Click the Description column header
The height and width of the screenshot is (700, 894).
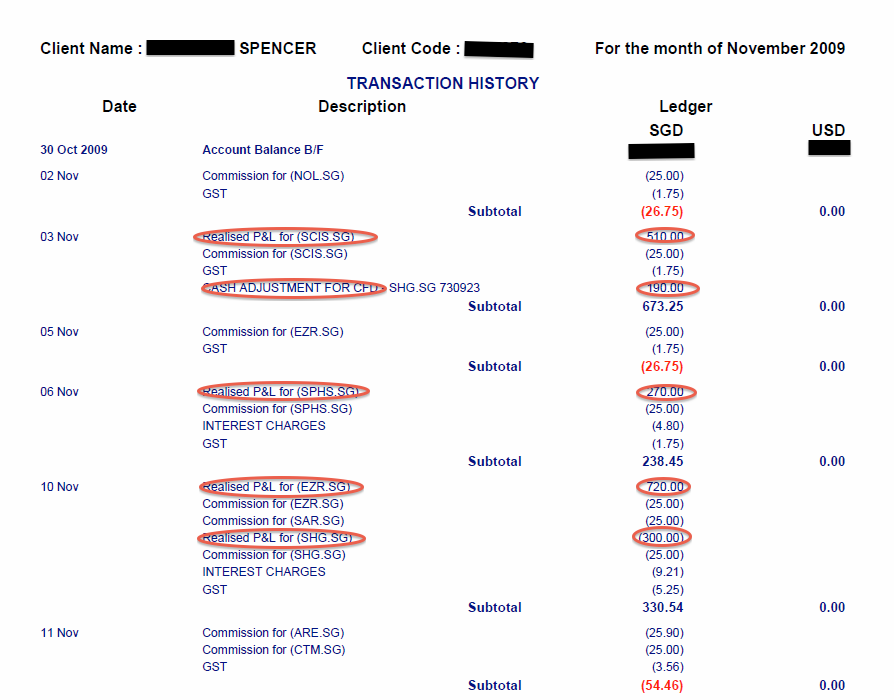(362, 106)
